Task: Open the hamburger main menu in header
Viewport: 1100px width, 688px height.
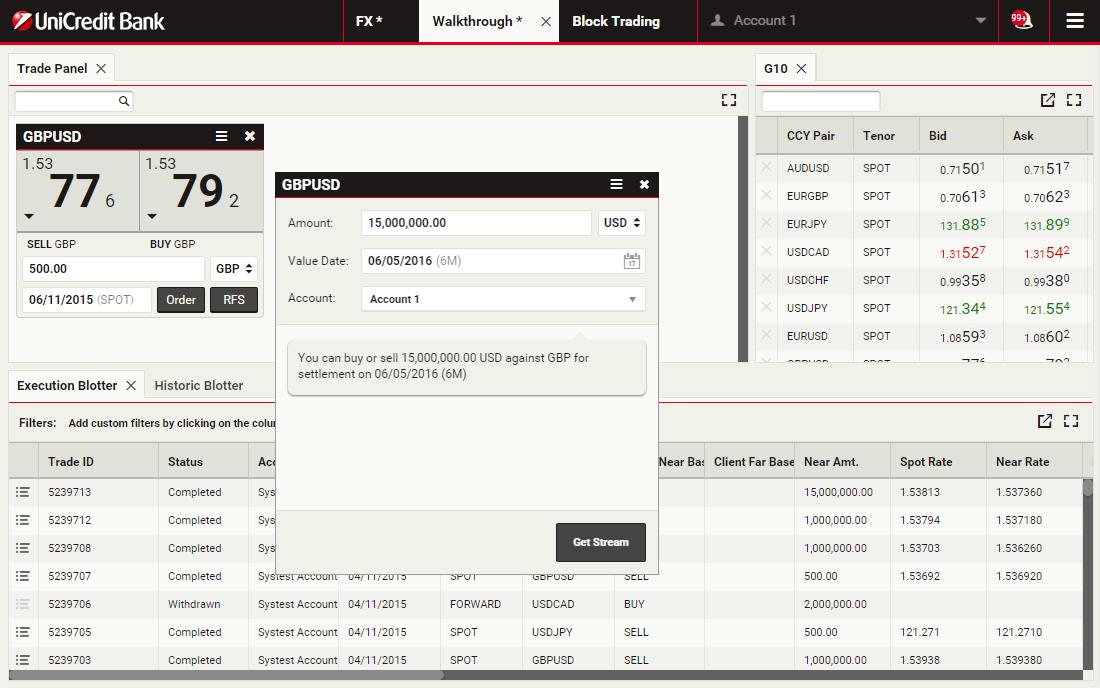Action: point(1074,21)
